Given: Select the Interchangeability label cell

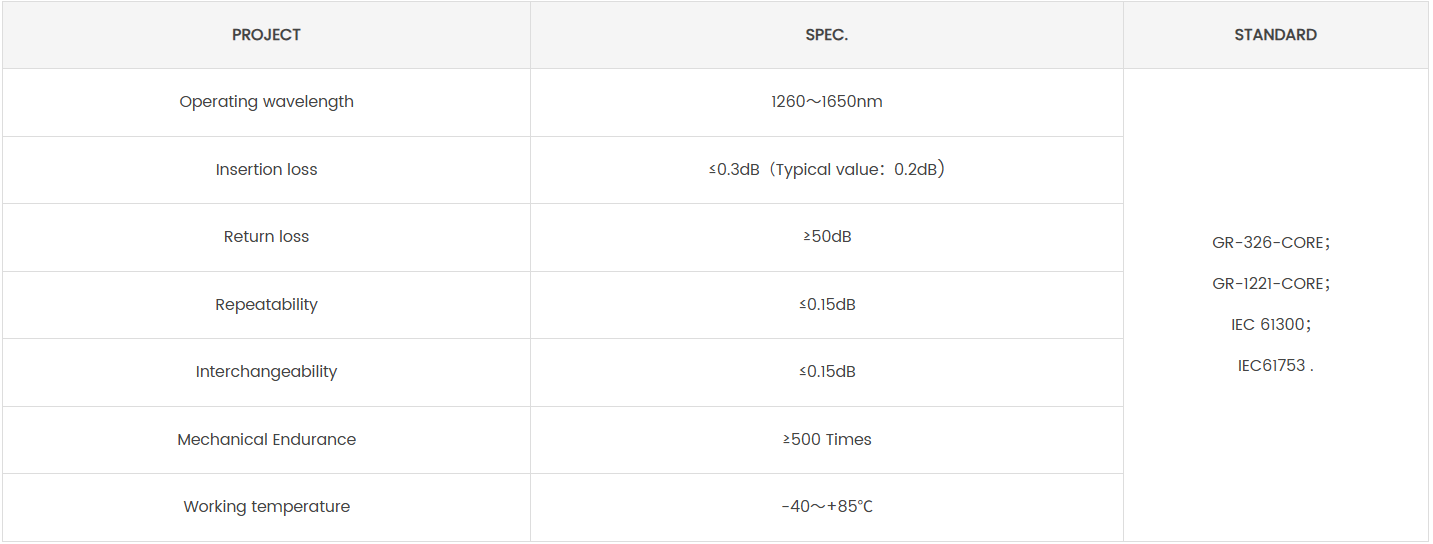Looking at the screenshot, I should [266, 372].
